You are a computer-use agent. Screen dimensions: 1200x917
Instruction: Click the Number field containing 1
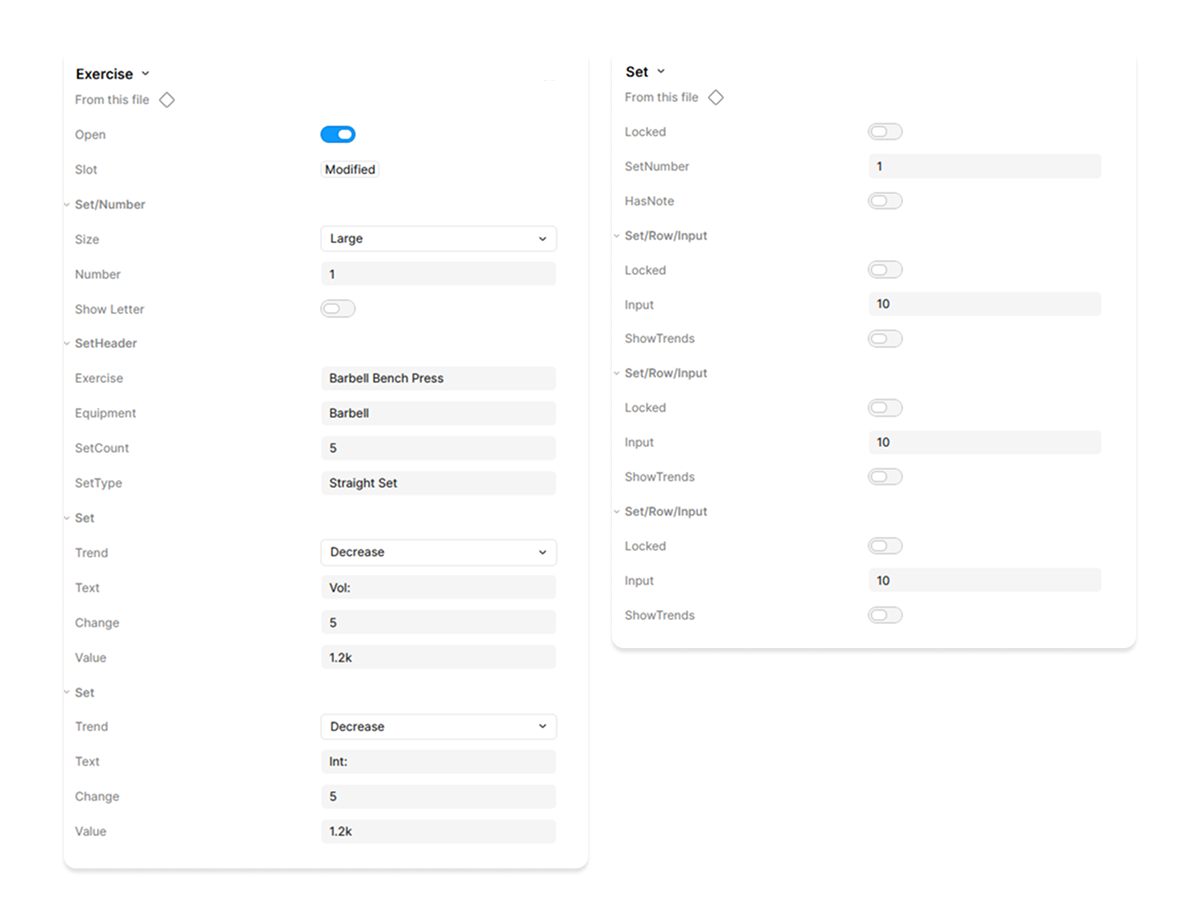438,274
